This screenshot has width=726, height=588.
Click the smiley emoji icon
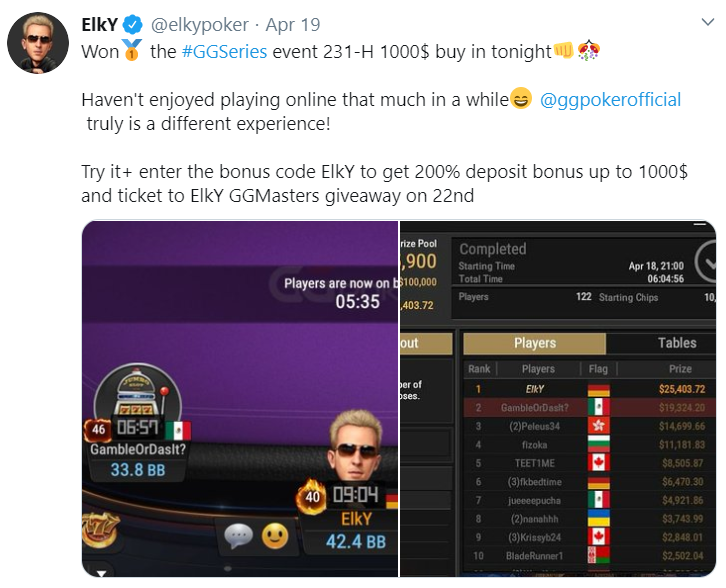tap(275, 536)
